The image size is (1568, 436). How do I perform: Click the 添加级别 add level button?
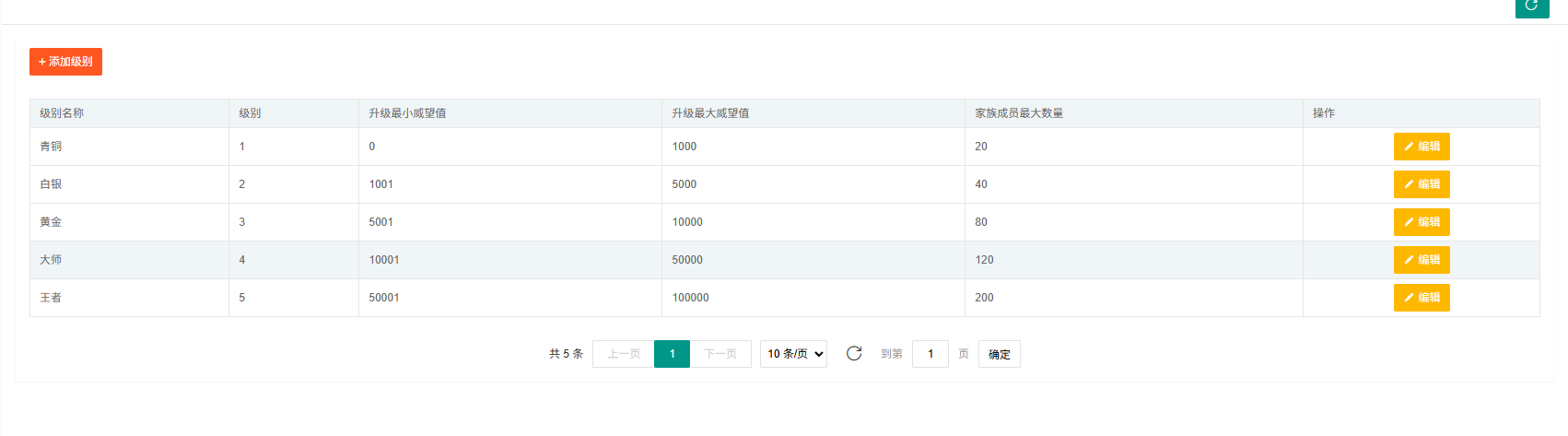point(65,62)
